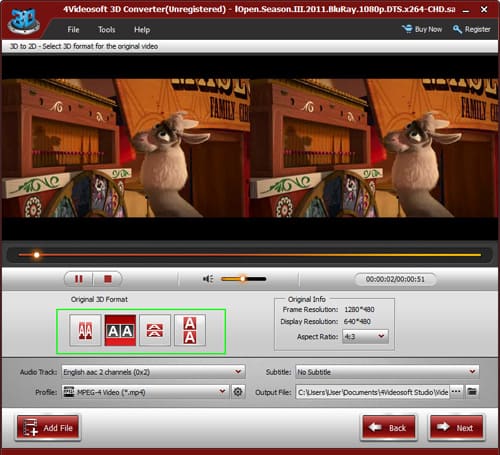This screenshot has height=455, width=500.
Task: Minimize the converter window
Action: click(x=466, y=10)
